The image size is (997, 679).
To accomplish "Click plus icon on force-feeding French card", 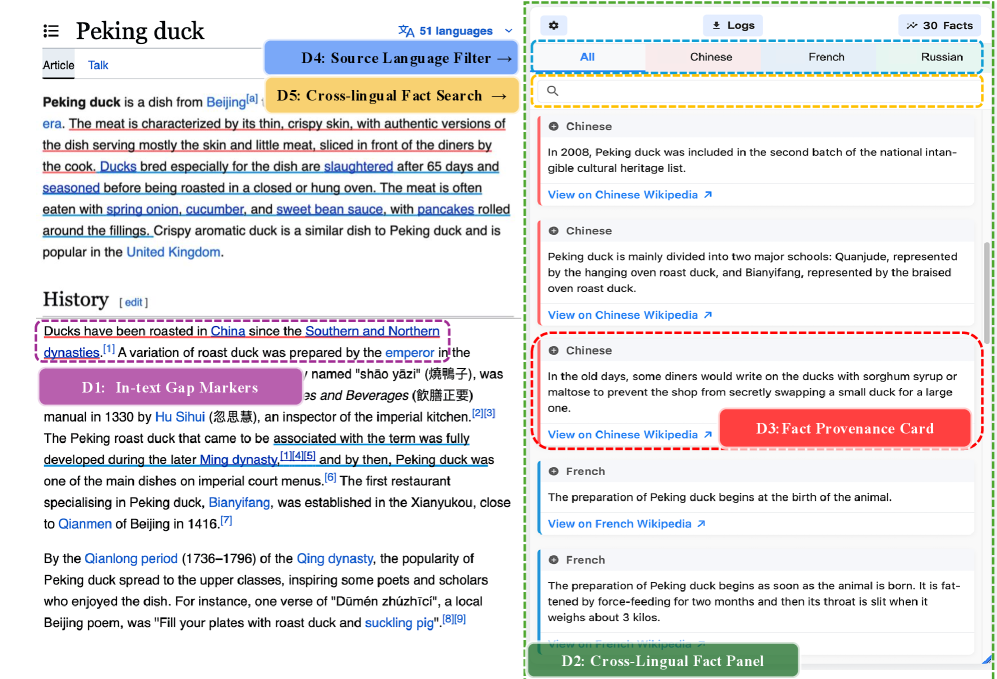I will click(x=553, y=560).
